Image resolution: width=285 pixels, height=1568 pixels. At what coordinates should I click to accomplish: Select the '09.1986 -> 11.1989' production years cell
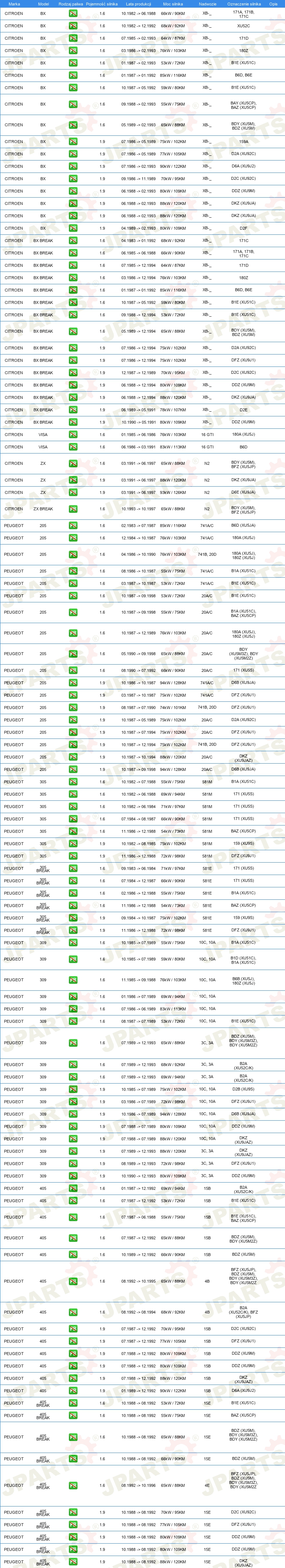tap(138, 179)
